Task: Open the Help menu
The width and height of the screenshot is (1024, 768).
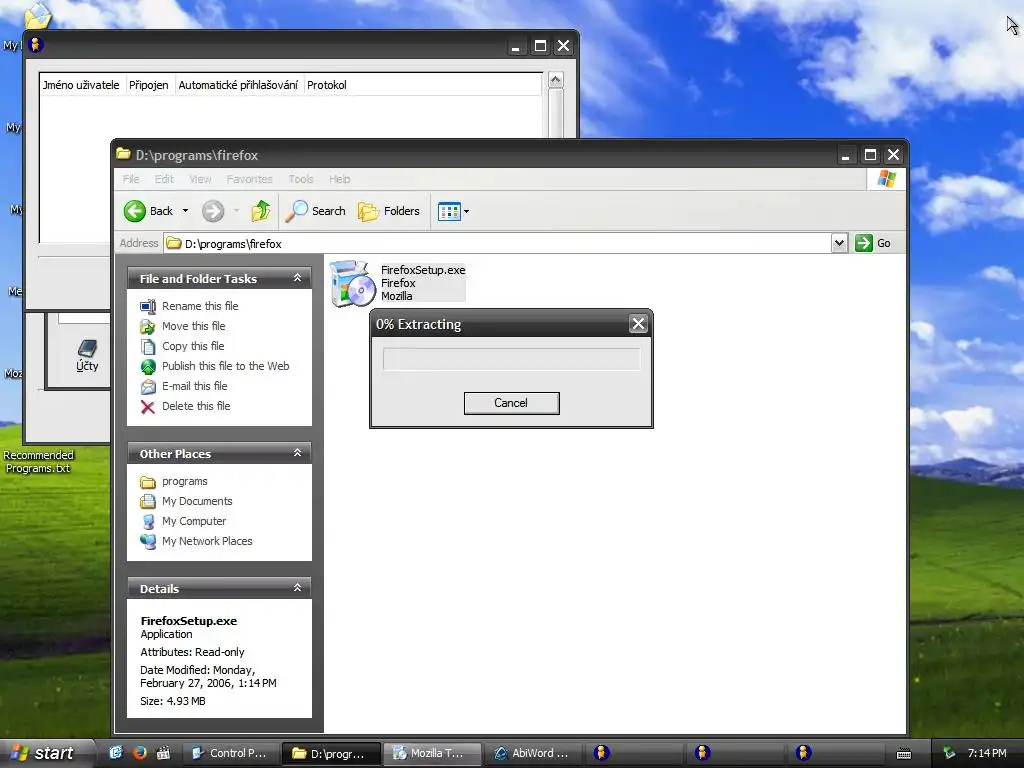Action: [x=340, y=179]
